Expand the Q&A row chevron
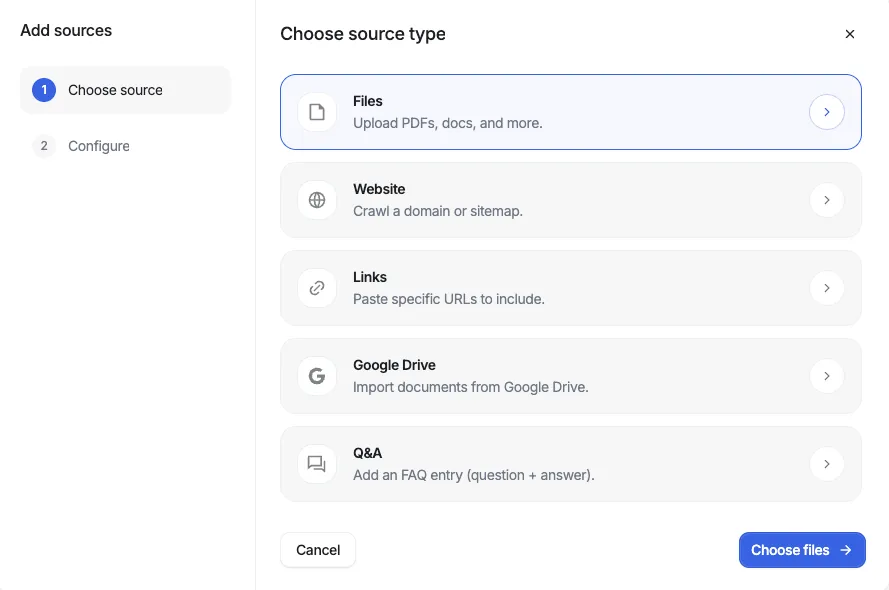The width and height of the screenshot is (889, 590). 827,464
